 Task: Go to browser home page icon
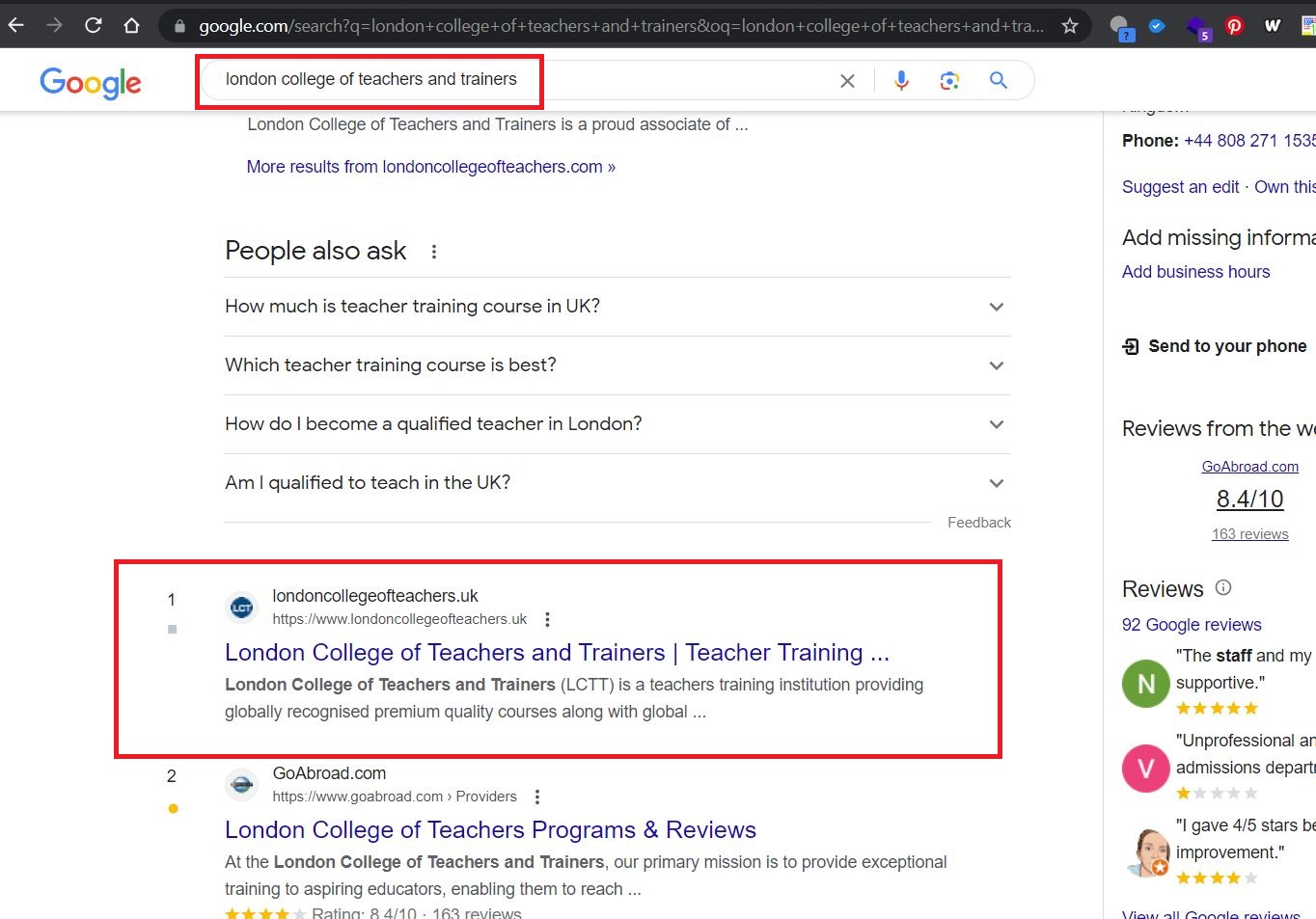click(132, 26)
